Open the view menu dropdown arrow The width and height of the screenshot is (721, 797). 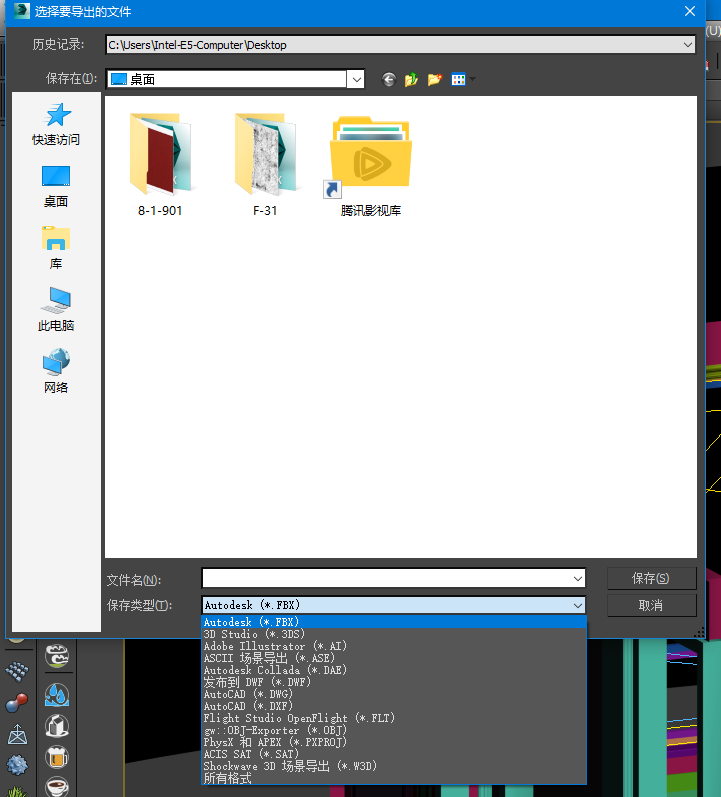(472, 79)
